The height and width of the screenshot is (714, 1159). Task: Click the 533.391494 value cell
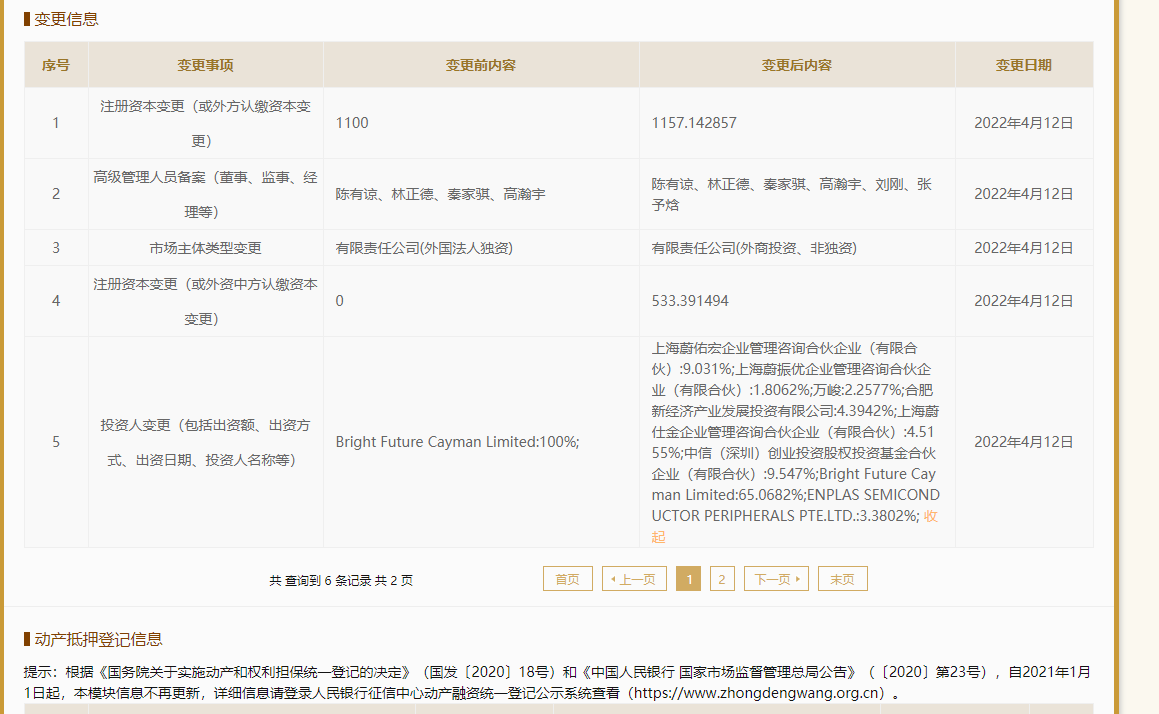(x=690, y=301)
